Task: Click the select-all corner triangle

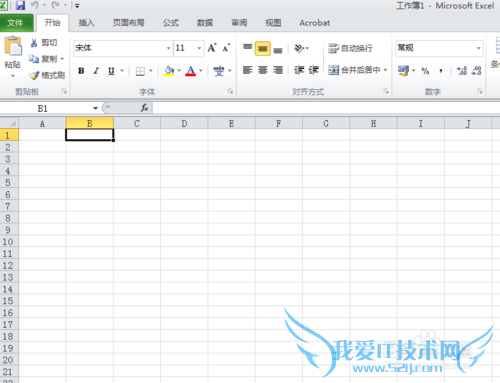Action: (10, 124)
